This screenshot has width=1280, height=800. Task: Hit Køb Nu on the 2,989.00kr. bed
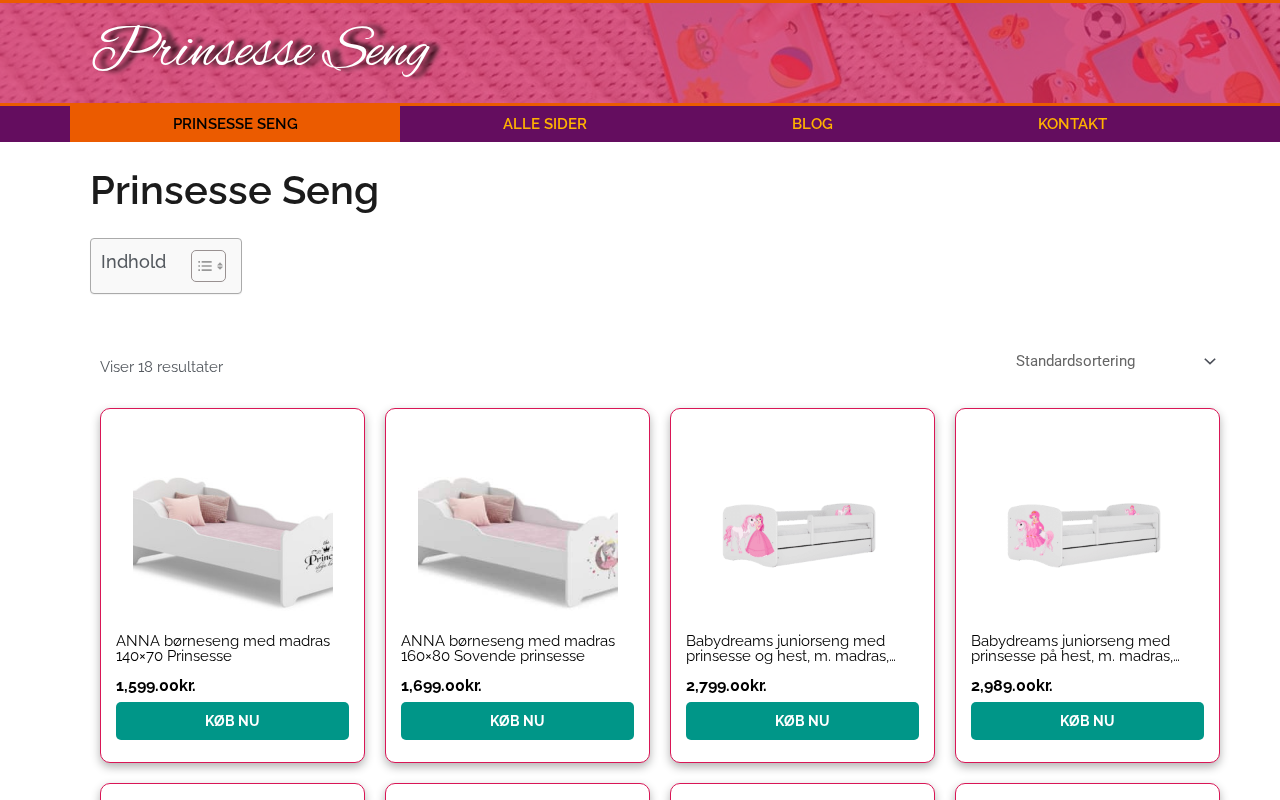1087,721
